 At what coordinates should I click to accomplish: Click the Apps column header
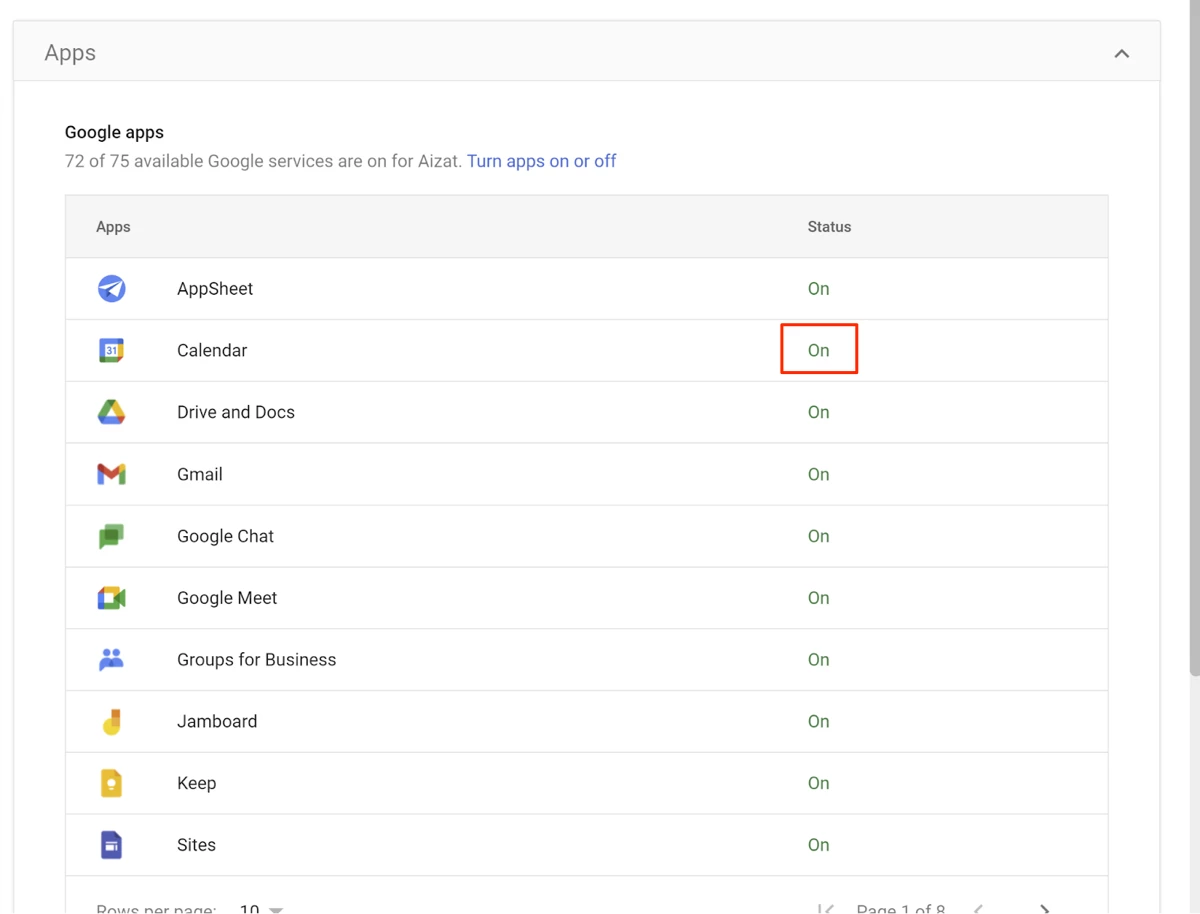(x=113, y=227)
